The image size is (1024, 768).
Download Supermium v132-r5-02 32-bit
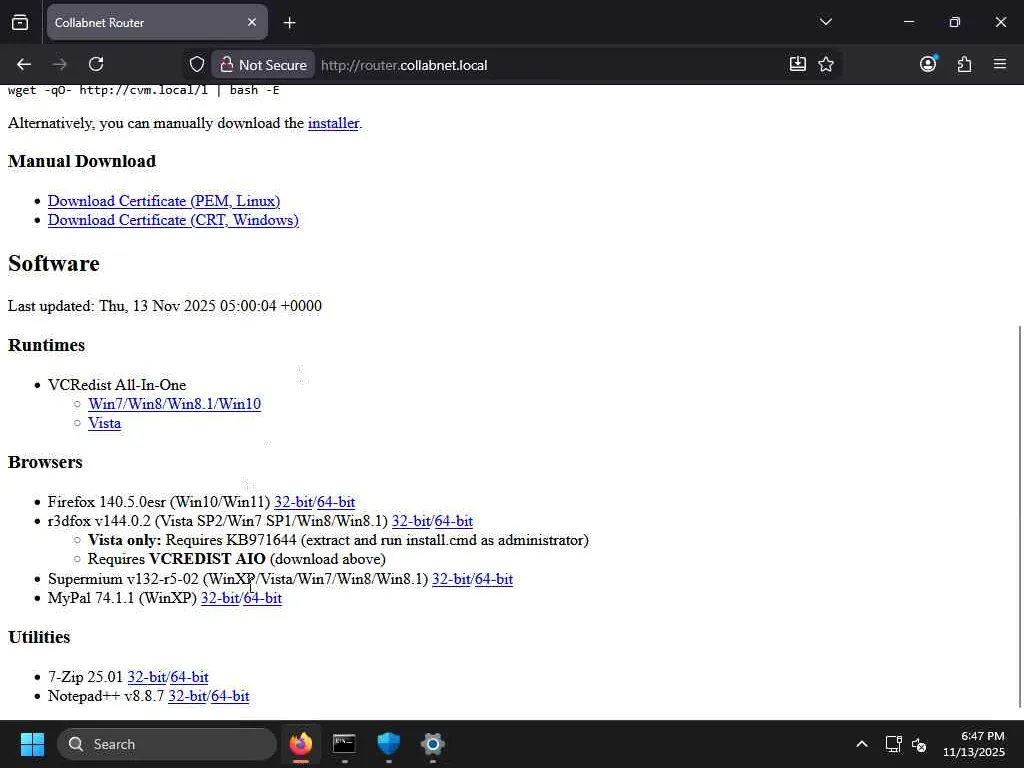point(451,579)
